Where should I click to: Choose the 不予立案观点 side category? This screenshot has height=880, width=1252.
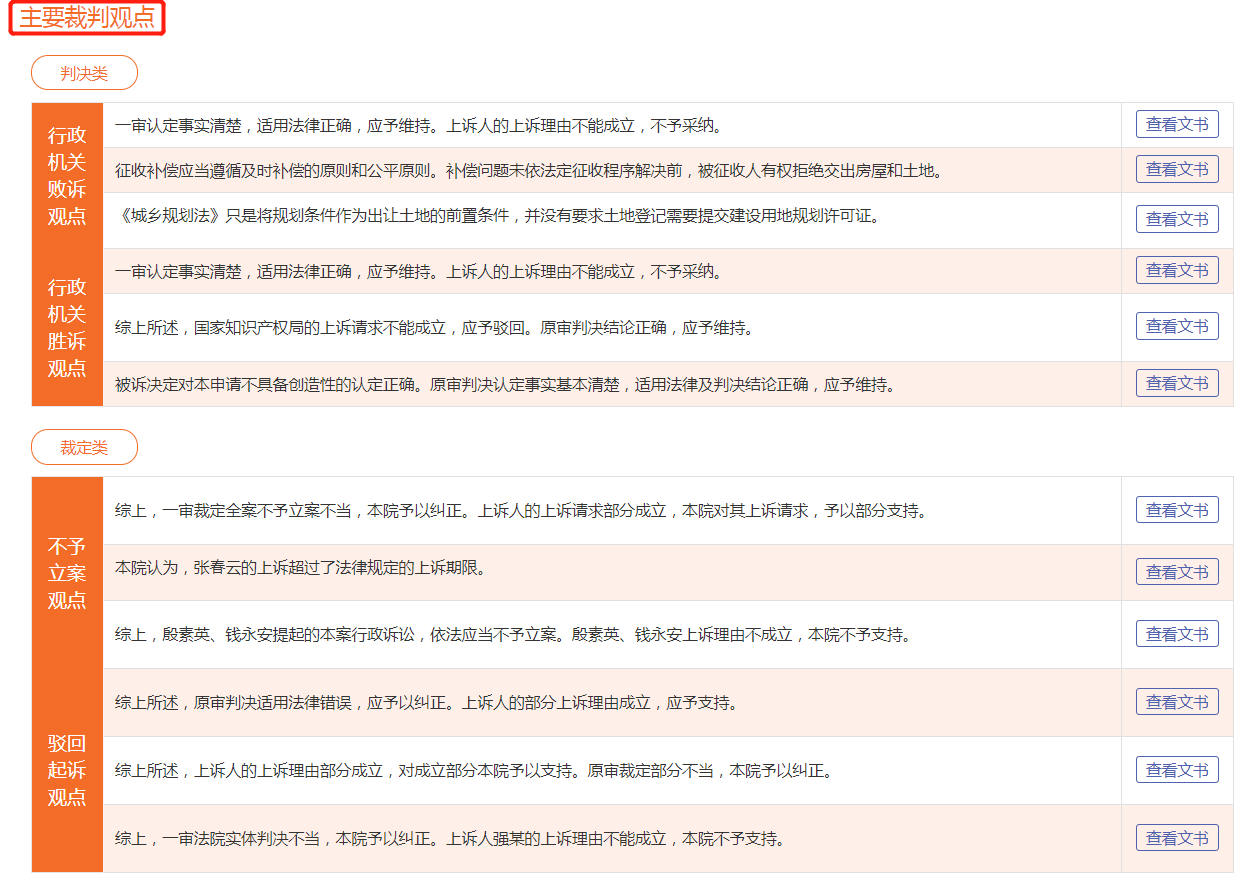coord(67,573)
